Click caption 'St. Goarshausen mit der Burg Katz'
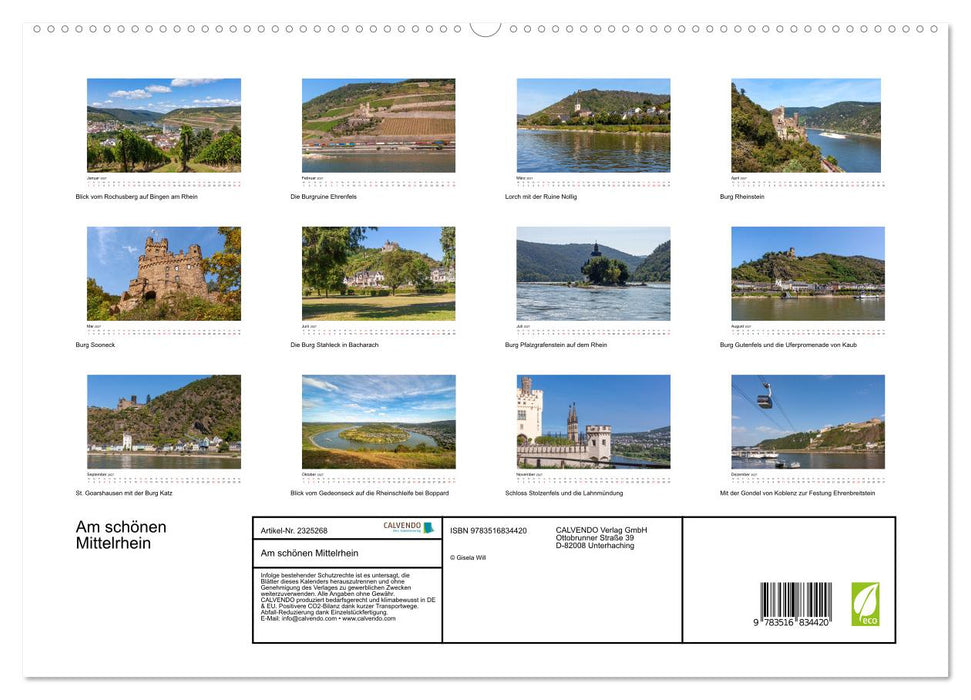Screen dimensions: 971x700 point(124,493)
